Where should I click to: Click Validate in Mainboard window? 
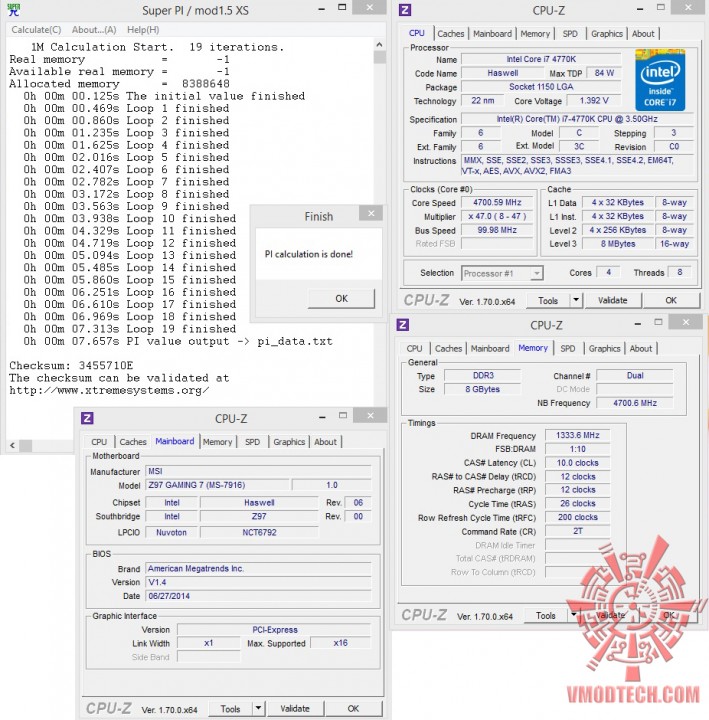pyautogui.click(x=295, y=709)
